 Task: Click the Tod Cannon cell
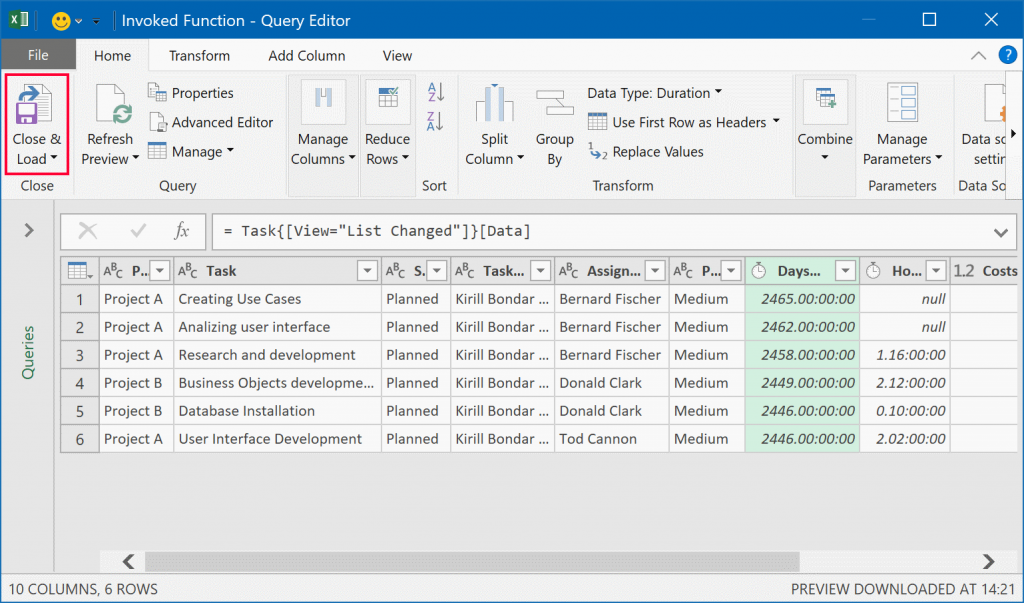(611, 439)
